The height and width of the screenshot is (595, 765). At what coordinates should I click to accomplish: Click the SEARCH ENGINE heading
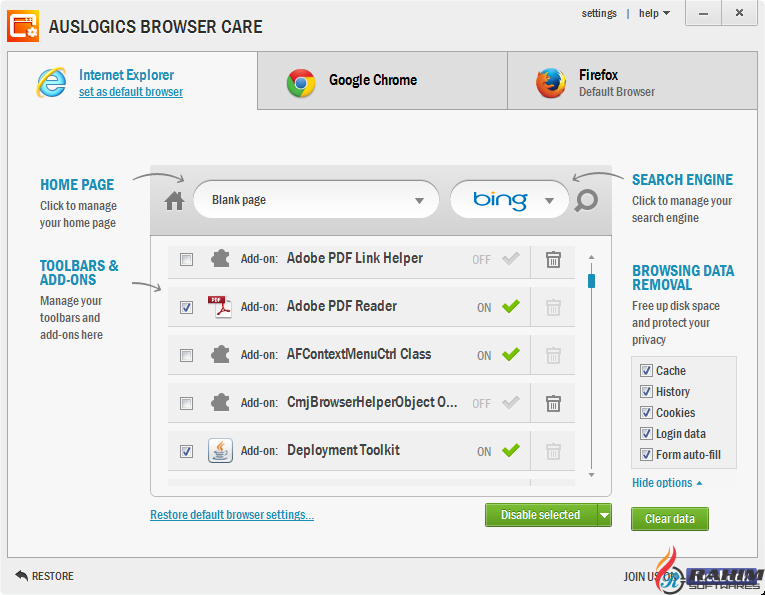[682, 180]
